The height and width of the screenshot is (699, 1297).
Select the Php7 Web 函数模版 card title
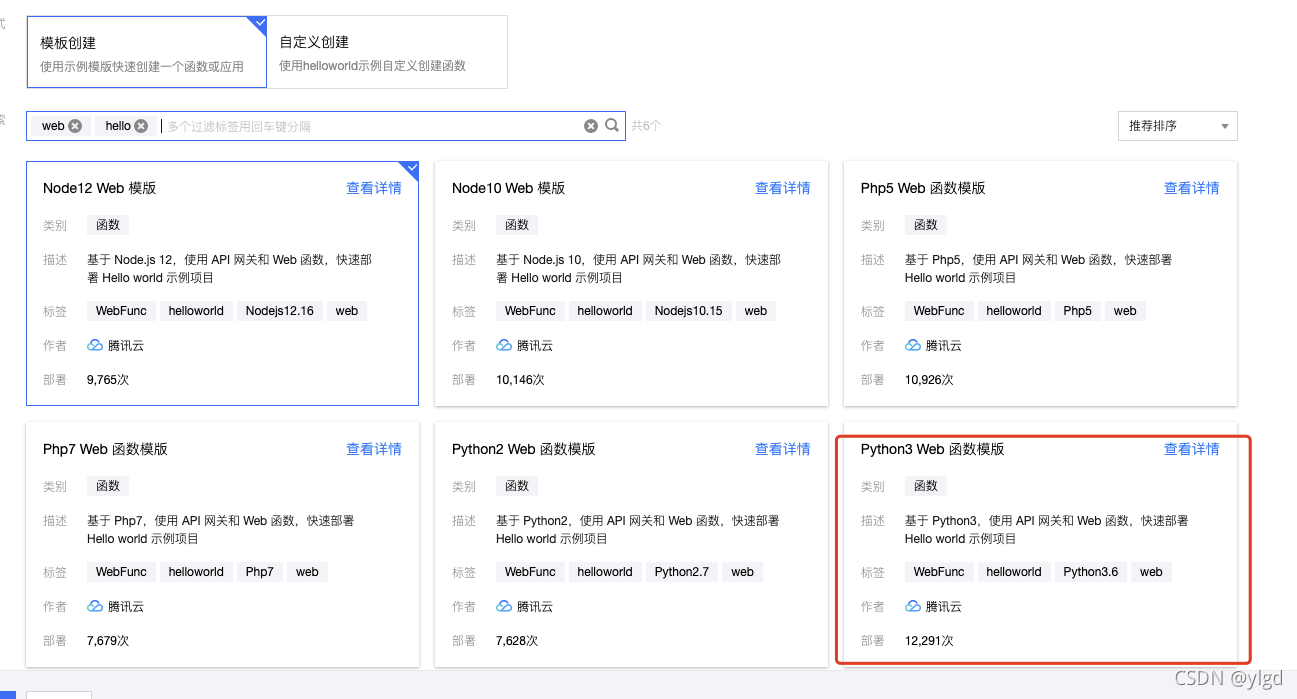pyautogui.click(x=105, y=449)
